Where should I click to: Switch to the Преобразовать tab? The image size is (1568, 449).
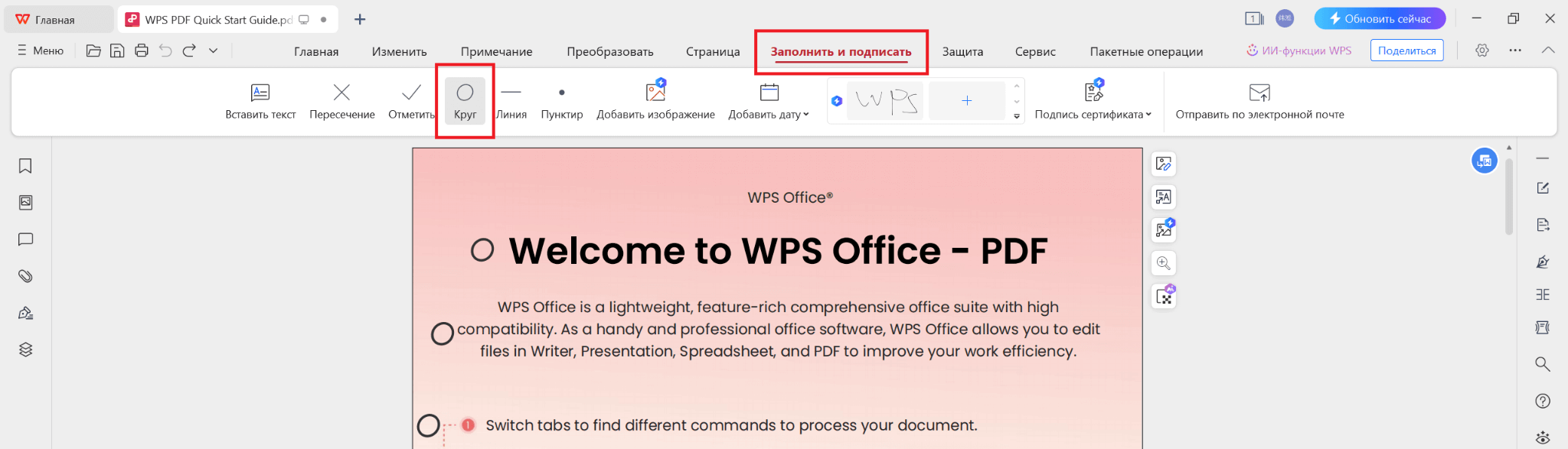click(x=610, y=51)
